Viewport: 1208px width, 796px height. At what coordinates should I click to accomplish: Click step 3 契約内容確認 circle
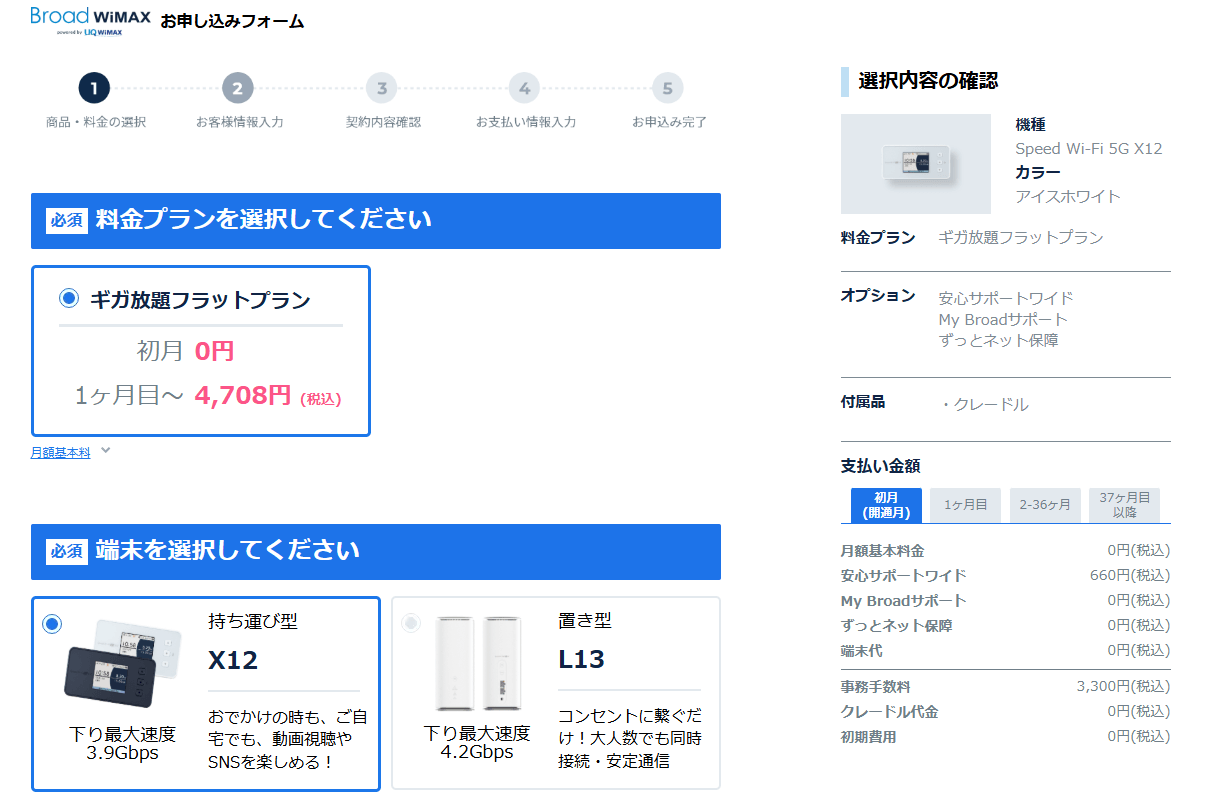(380, 88)
